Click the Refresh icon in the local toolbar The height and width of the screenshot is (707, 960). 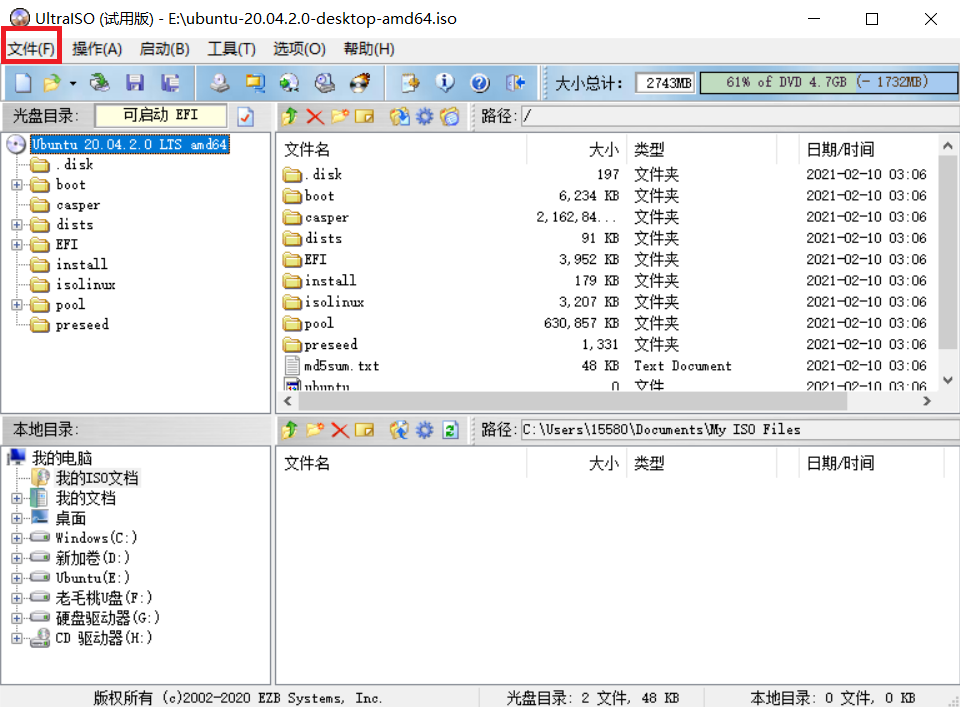coord(451,430)
